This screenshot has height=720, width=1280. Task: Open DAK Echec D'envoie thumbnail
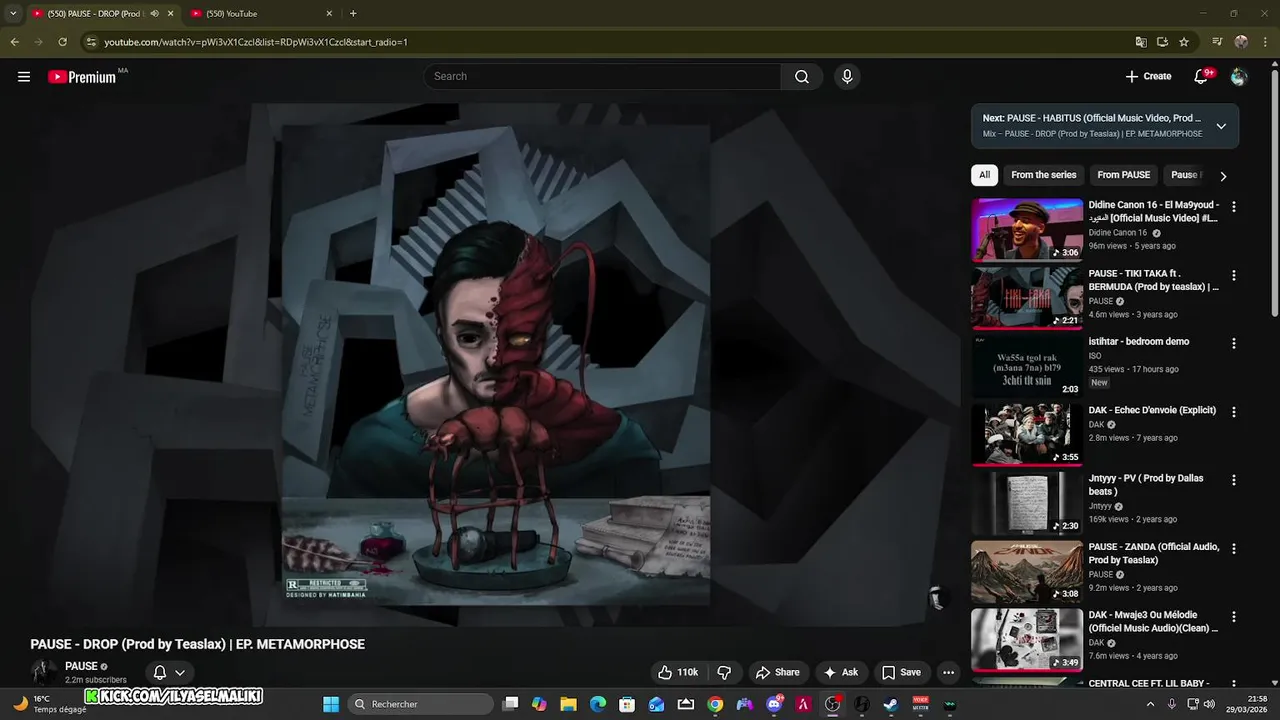point(1027,434)
